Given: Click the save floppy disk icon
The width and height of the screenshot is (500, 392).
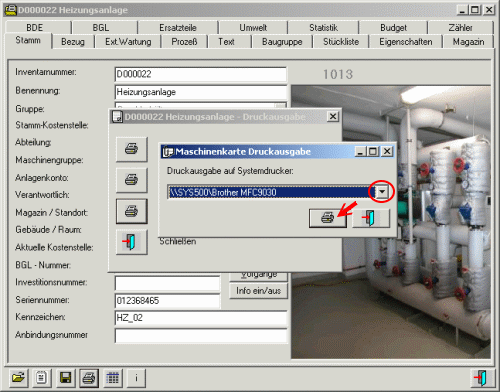Looking at the screenshot, I should click(x=65, y=378).
